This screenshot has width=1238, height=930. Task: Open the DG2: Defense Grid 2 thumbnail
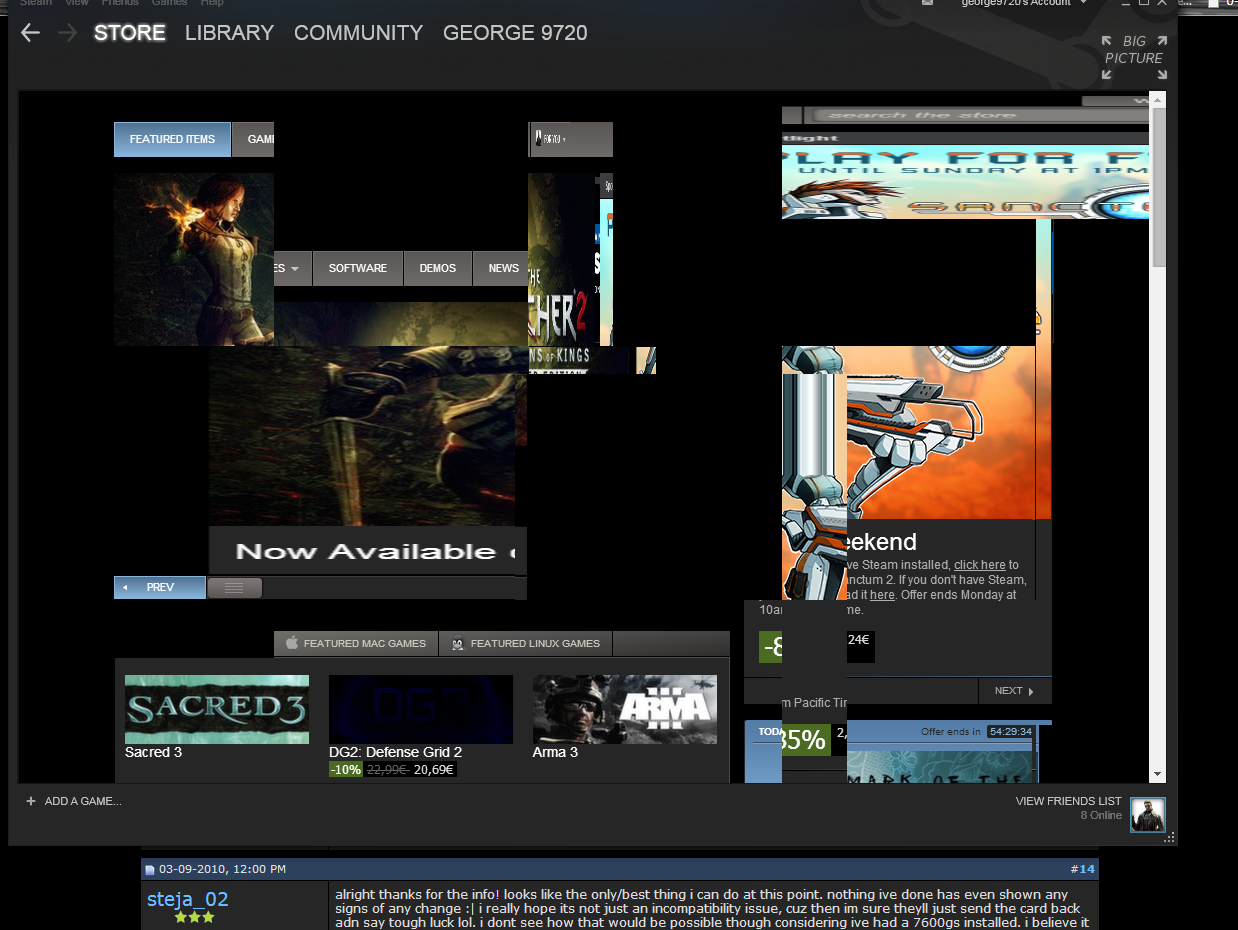pyautogui.click(x=421, y=709)
